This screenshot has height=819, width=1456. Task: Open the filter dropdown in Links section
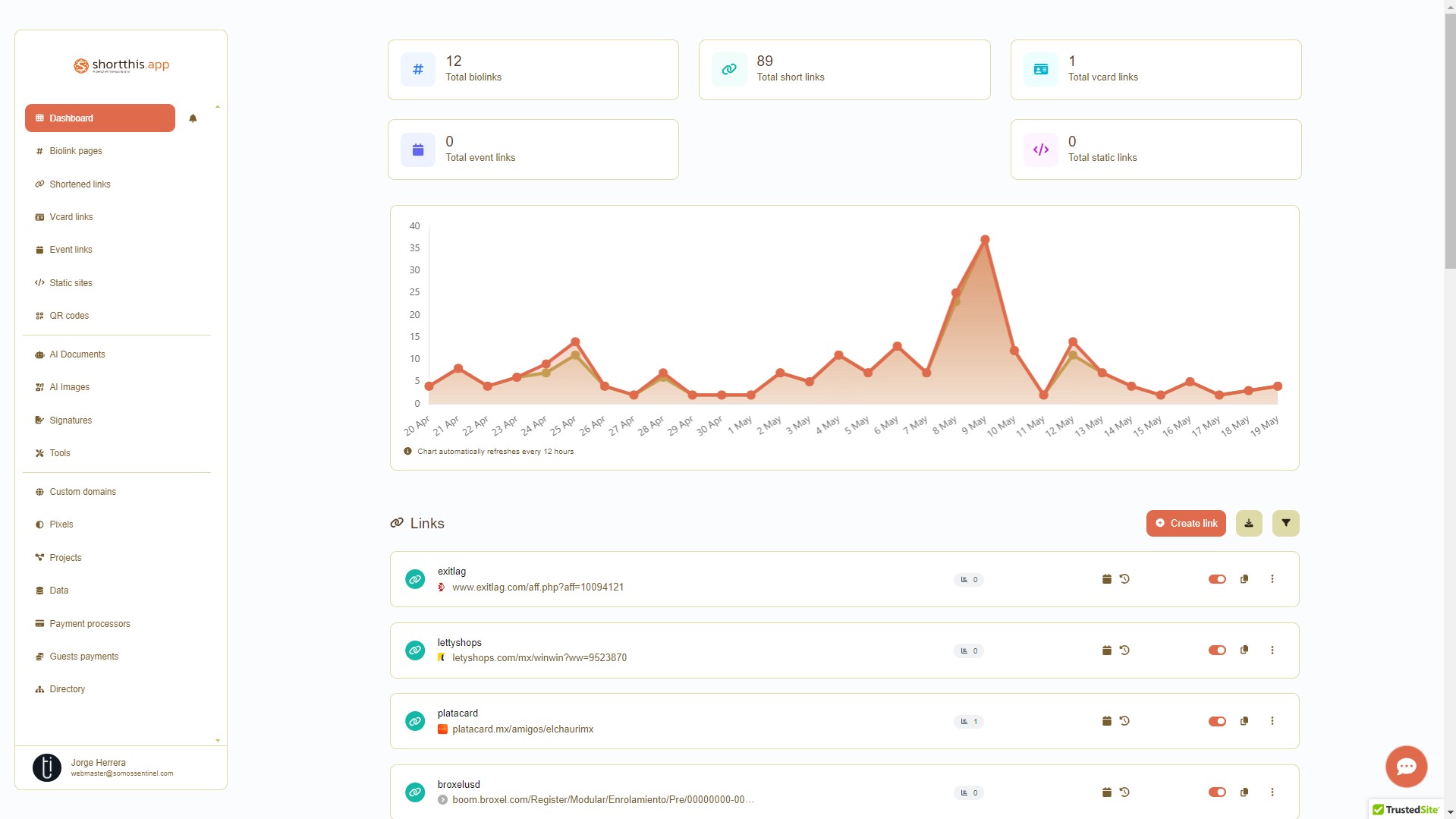coord(1285,523)
